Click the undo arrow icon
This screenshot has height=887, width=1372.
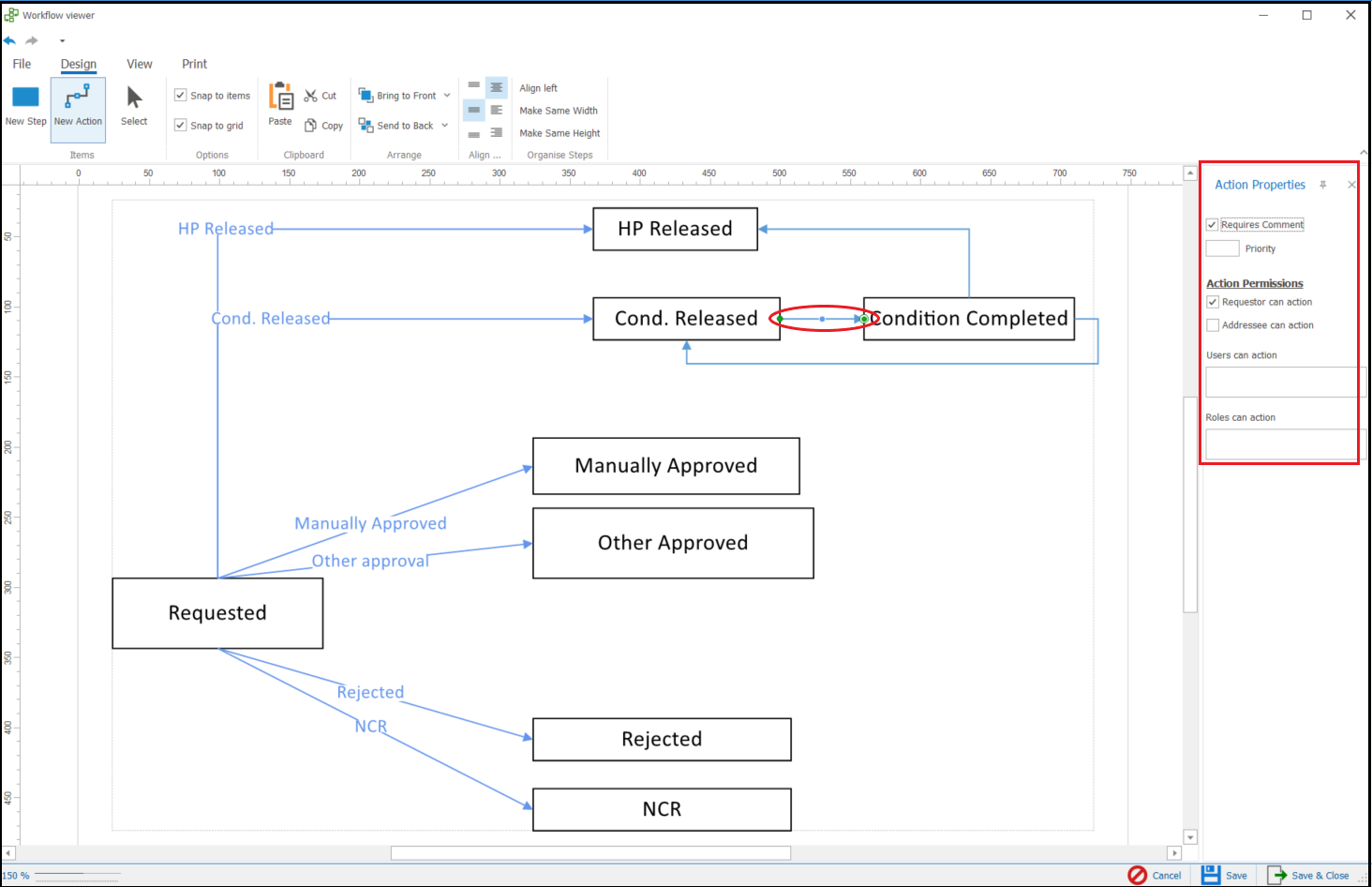point(9,40)
